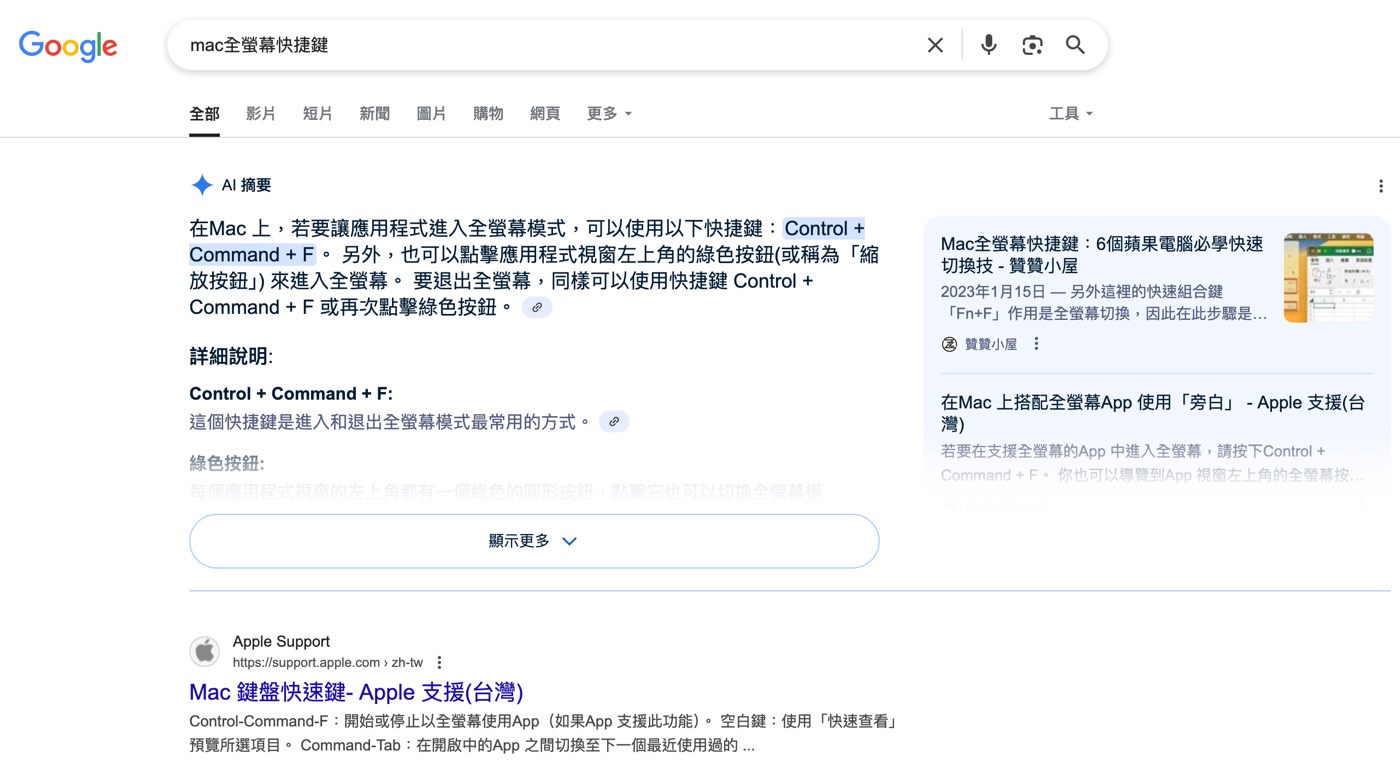The width and height of the screenshot is (1400, 760).
Task: Switch to the 圖片 tab
Action: [x=431, y=114]
